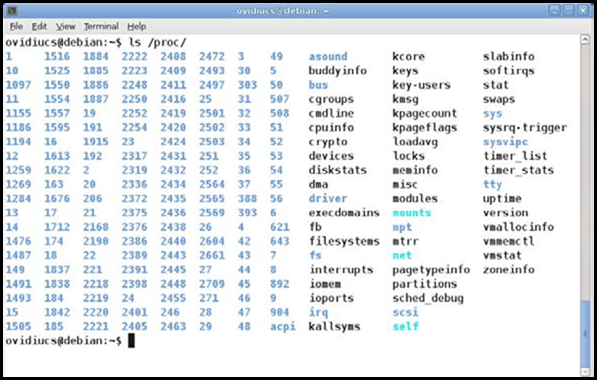Click the 'pagetypeinfo' entry
Screen dimensions: 597x380
431,270
